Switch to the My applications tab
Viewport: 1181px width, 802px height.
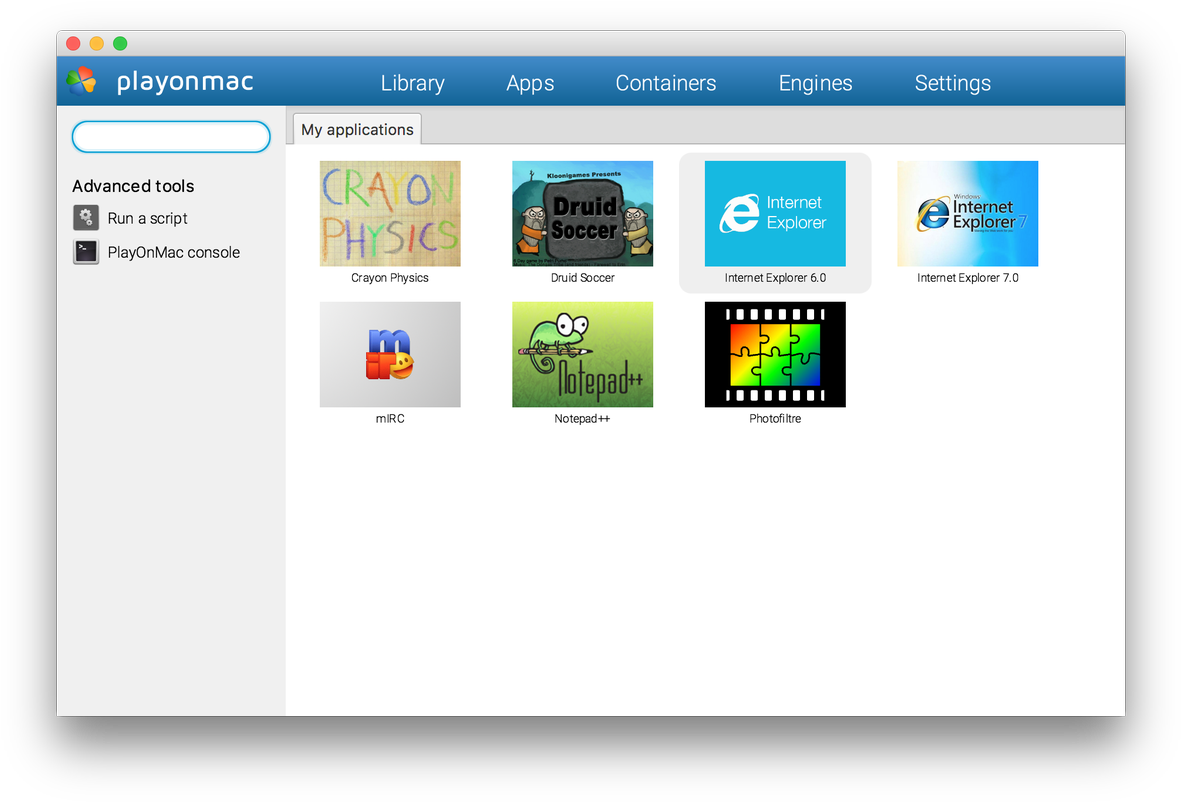(x=356, y=129)
